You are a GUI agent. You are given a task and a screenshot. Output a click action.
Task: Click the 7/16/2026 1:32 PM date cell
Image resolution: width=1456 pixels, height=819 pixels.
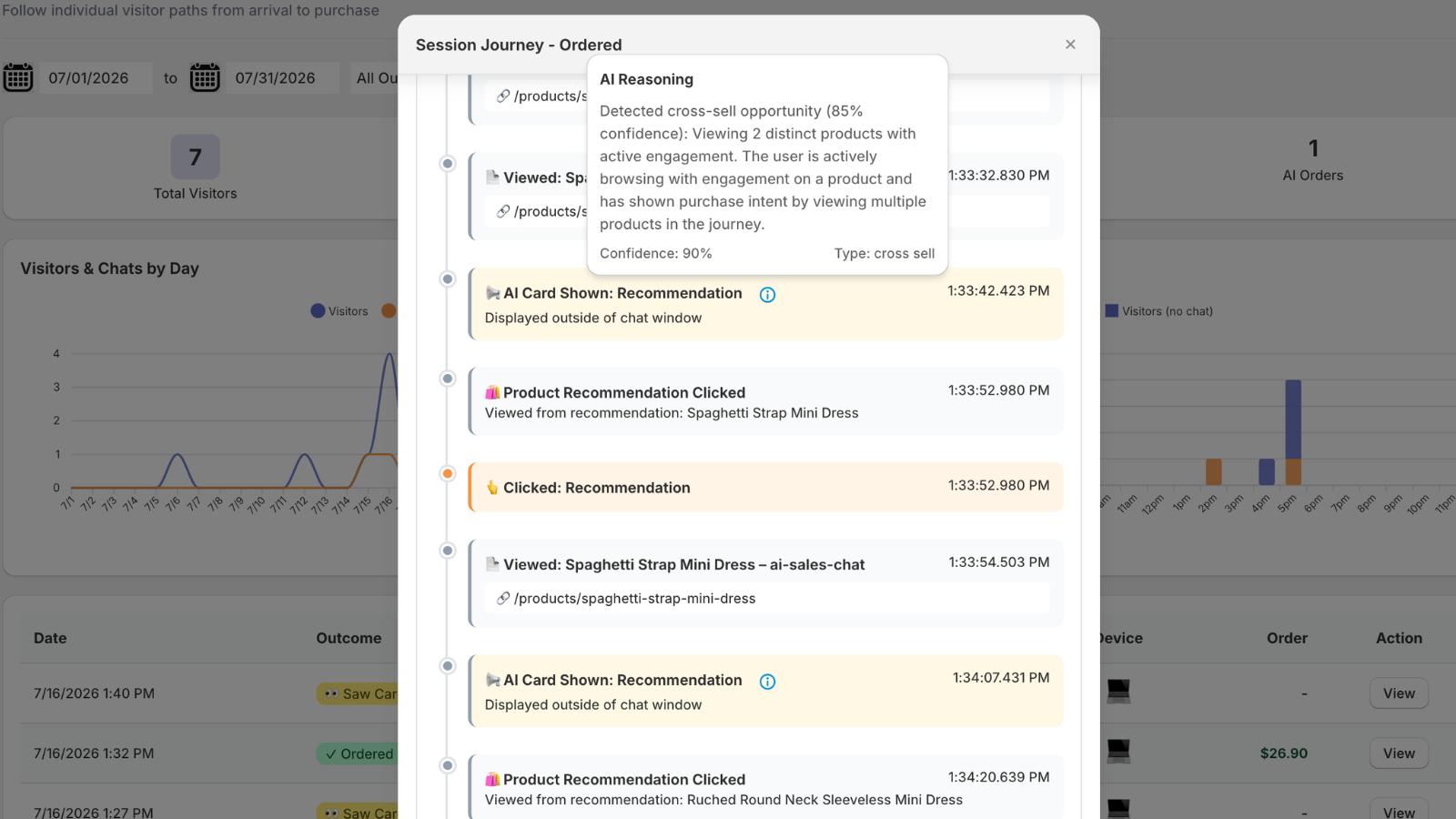(94, 753)
